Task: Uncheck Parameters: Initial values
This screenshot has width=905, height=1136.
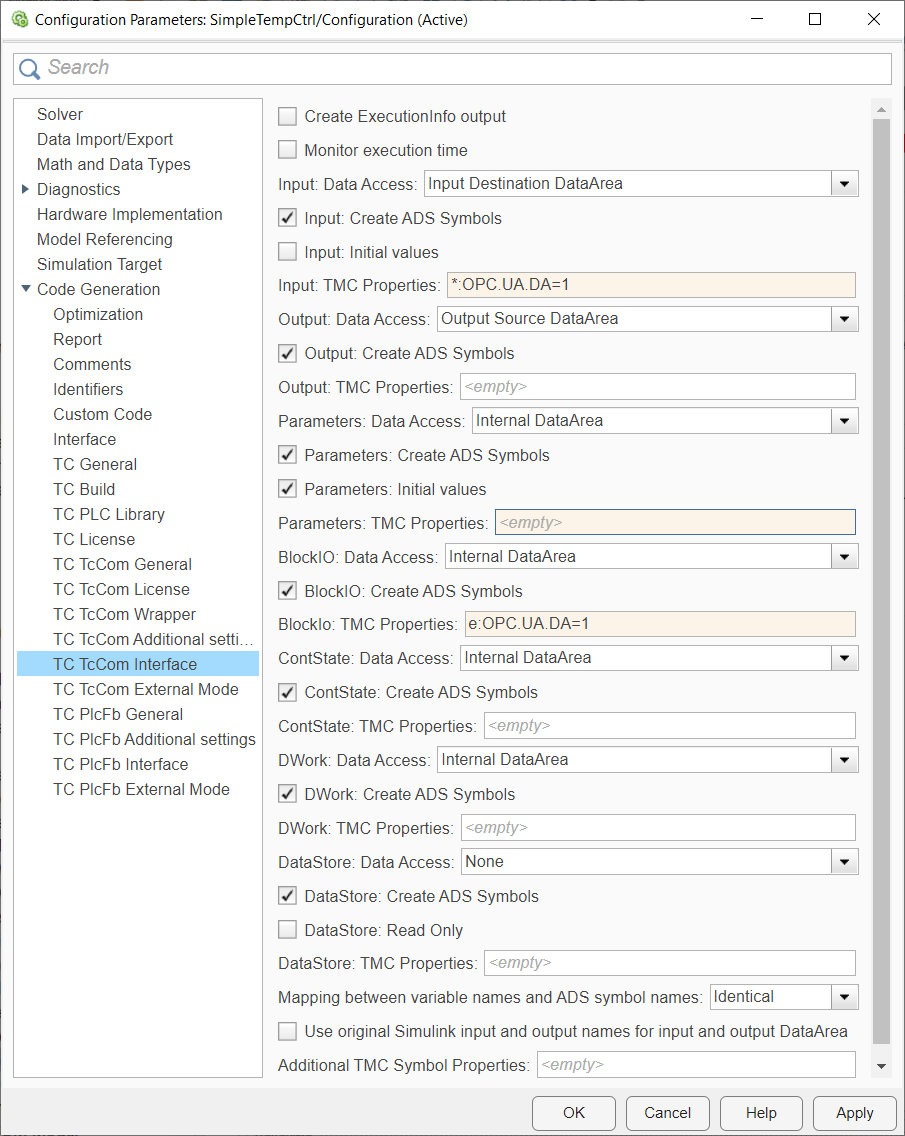Action: point(288,489)
